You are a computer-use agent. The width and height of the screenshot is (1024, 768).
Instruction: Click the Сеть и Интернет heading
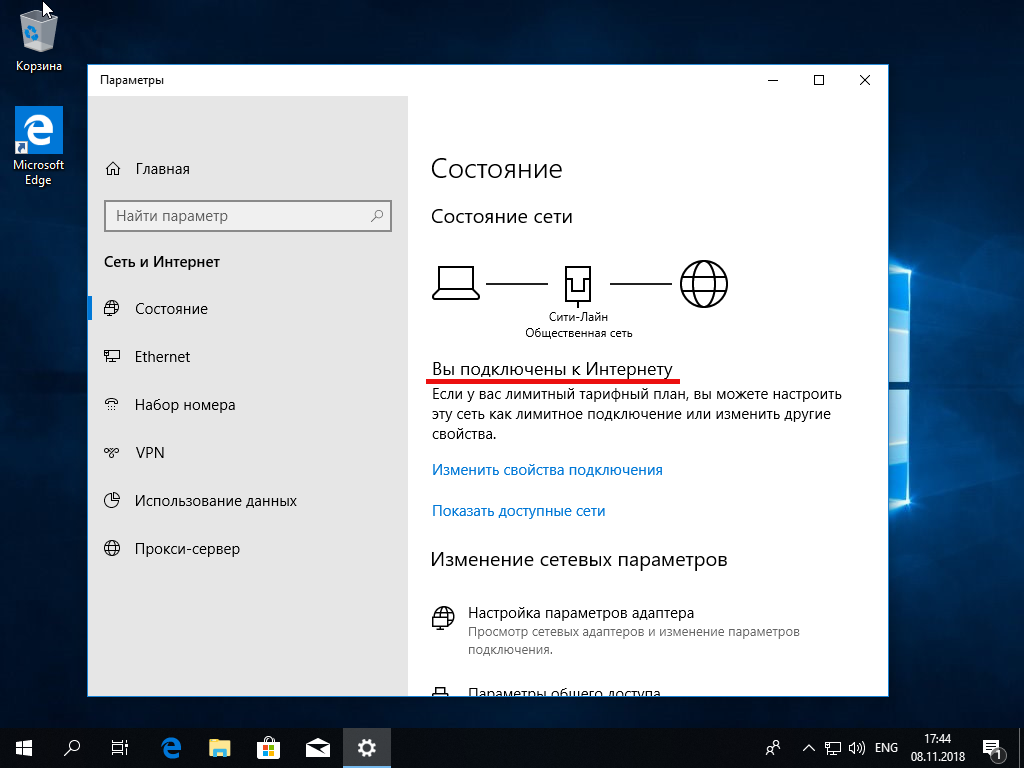tap(162, 262)
